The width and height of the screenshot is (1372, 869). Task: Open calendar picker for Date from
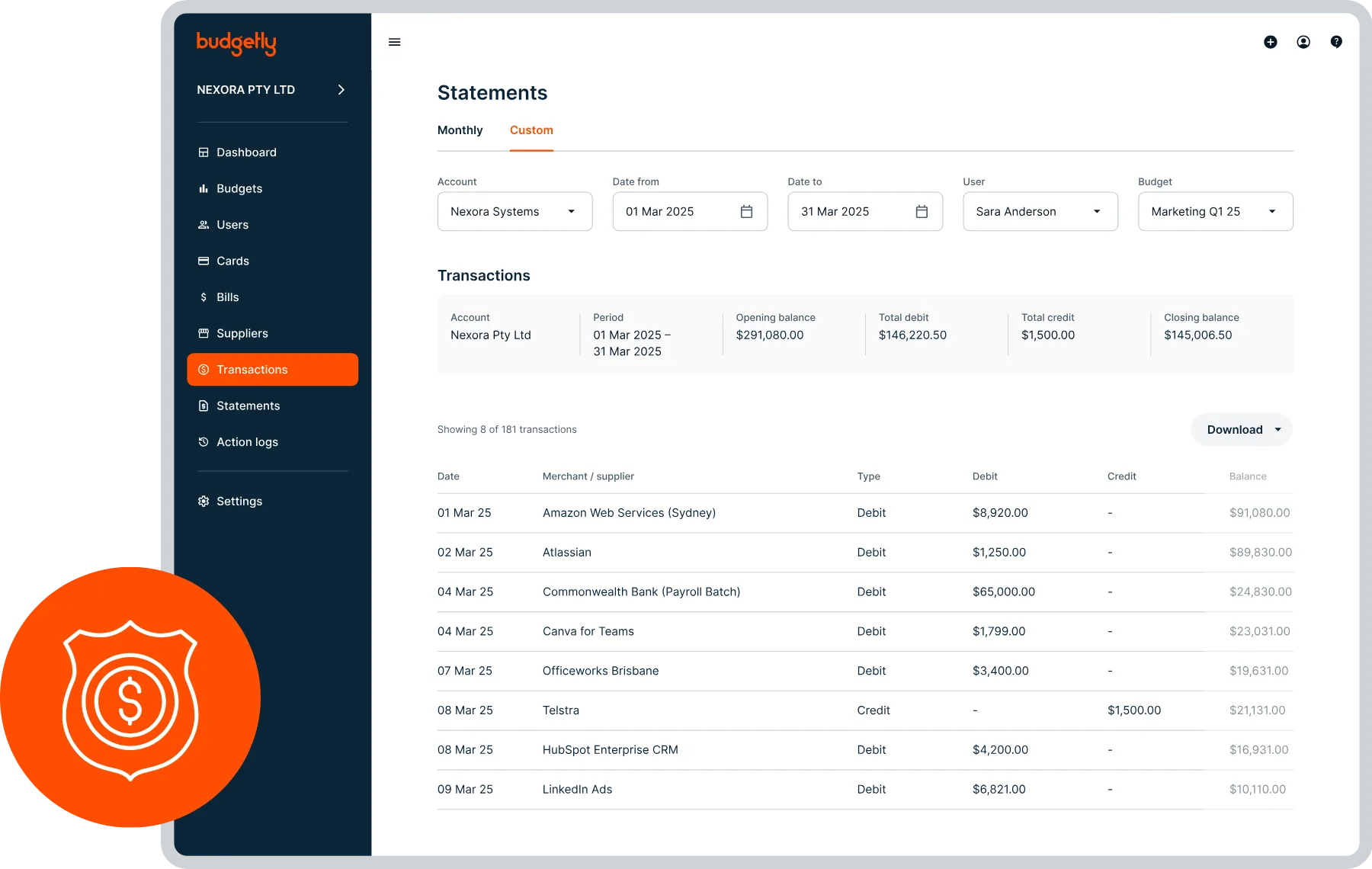[746, 212]
